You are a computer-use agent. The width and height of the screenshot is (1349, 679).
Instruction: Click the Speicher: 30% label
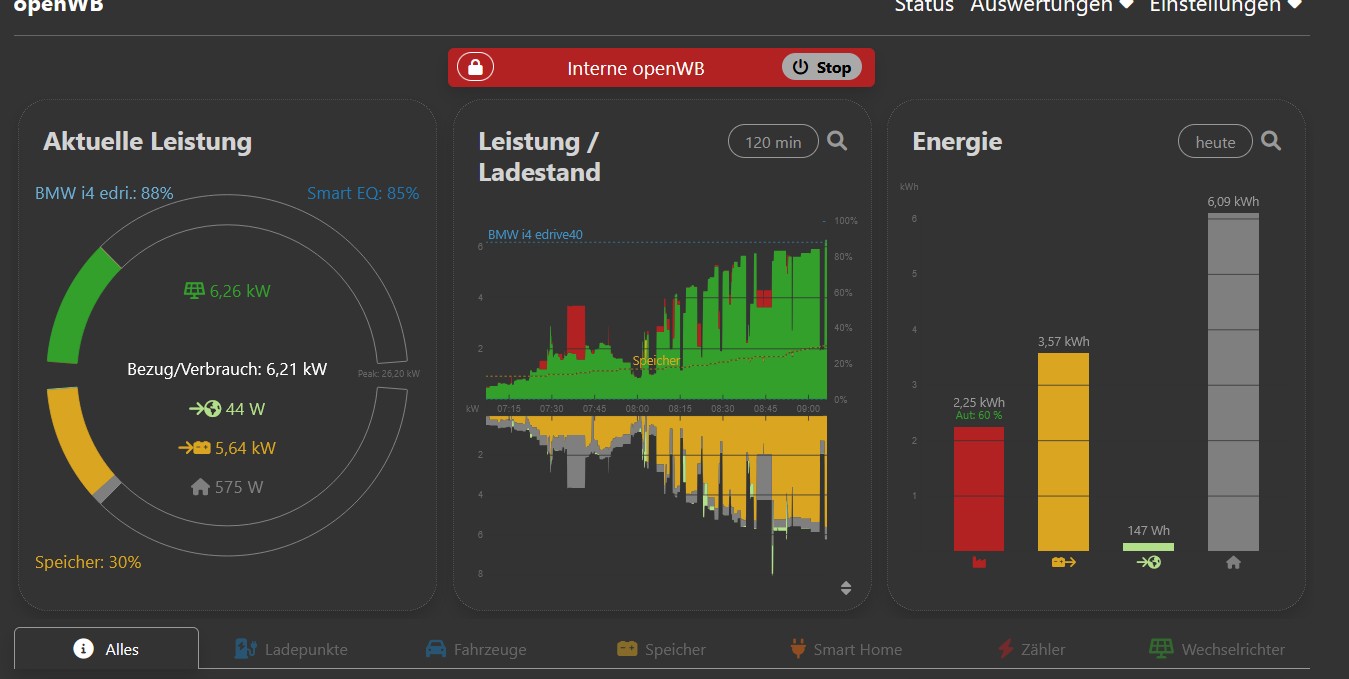point(88,562)
